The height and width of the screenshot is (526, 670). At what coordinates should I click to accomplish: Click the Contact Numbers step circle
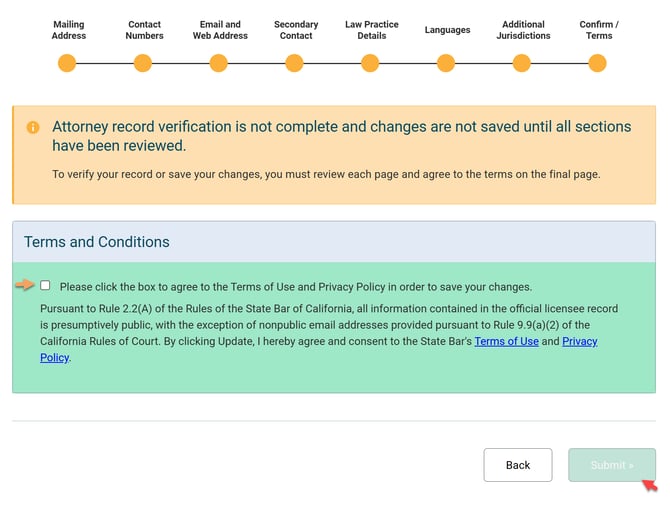pos(143,64)
